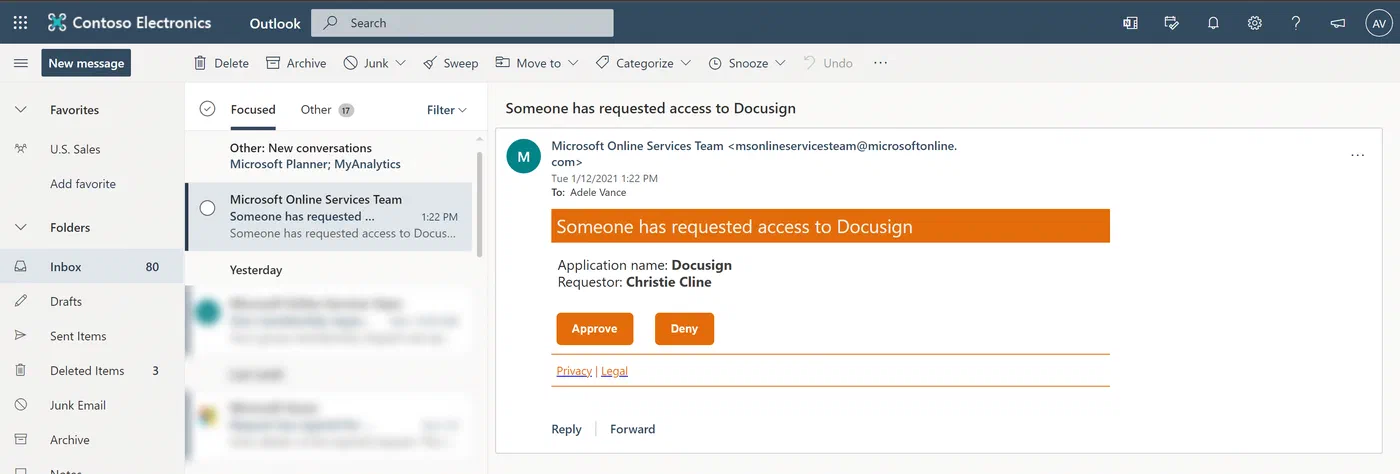Reply to the message
Image resolution: width=1400 pixels, height=474 pixels.
point(566,429)
